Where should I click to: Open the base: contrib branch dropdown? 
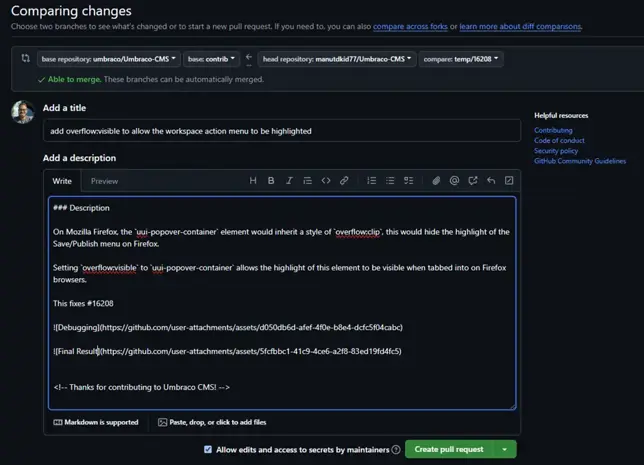tap(211, 59)
